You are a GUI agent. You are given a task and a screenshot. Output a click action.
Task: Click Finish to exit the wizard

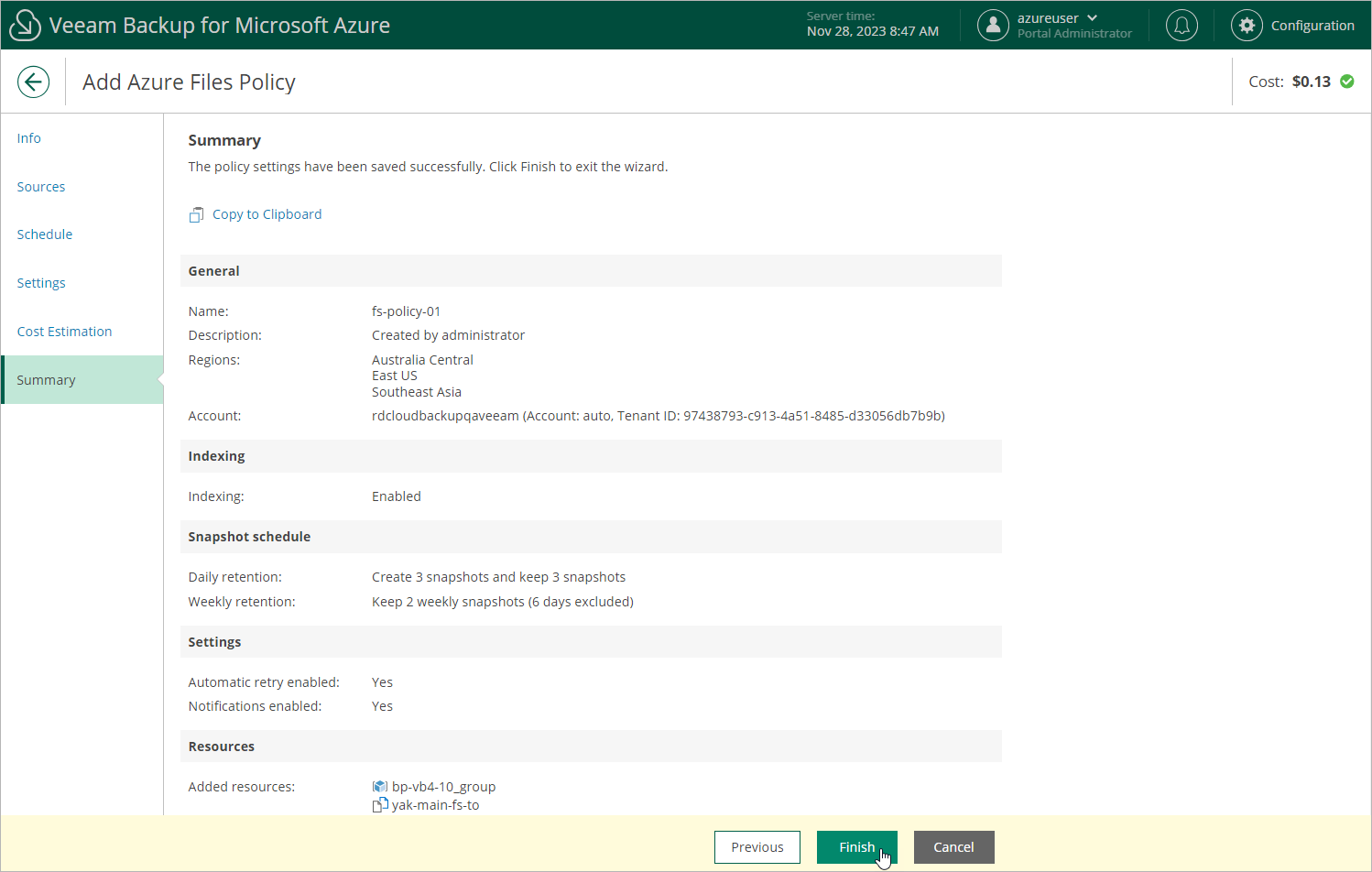coord(857,847)
